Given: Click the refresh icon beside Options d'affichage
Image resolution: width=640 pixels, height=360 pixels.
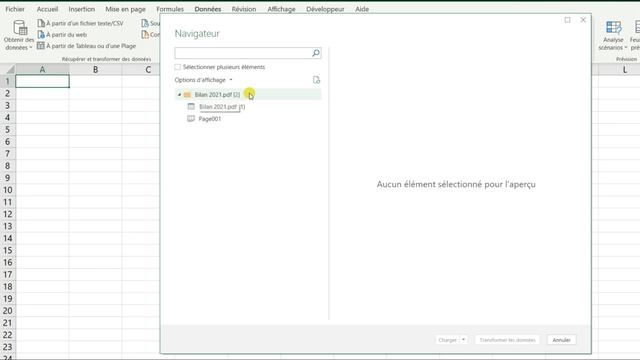Looking at the screenshot, I should [316, 80].
